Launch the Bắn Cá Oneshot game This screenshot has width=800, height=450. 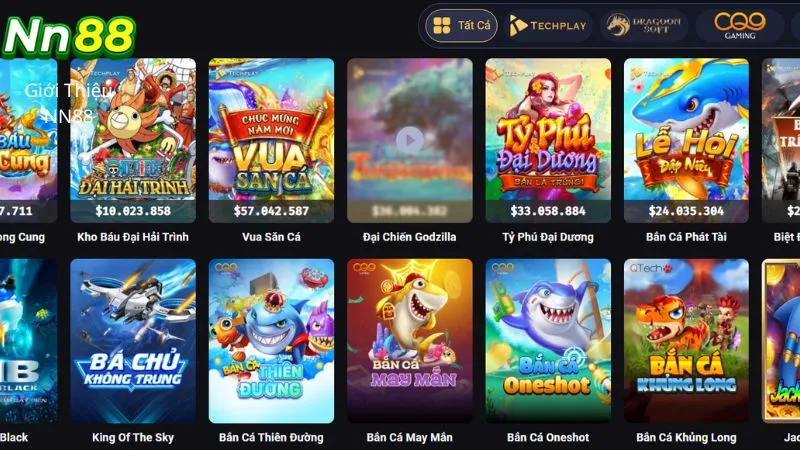point(548,341)
